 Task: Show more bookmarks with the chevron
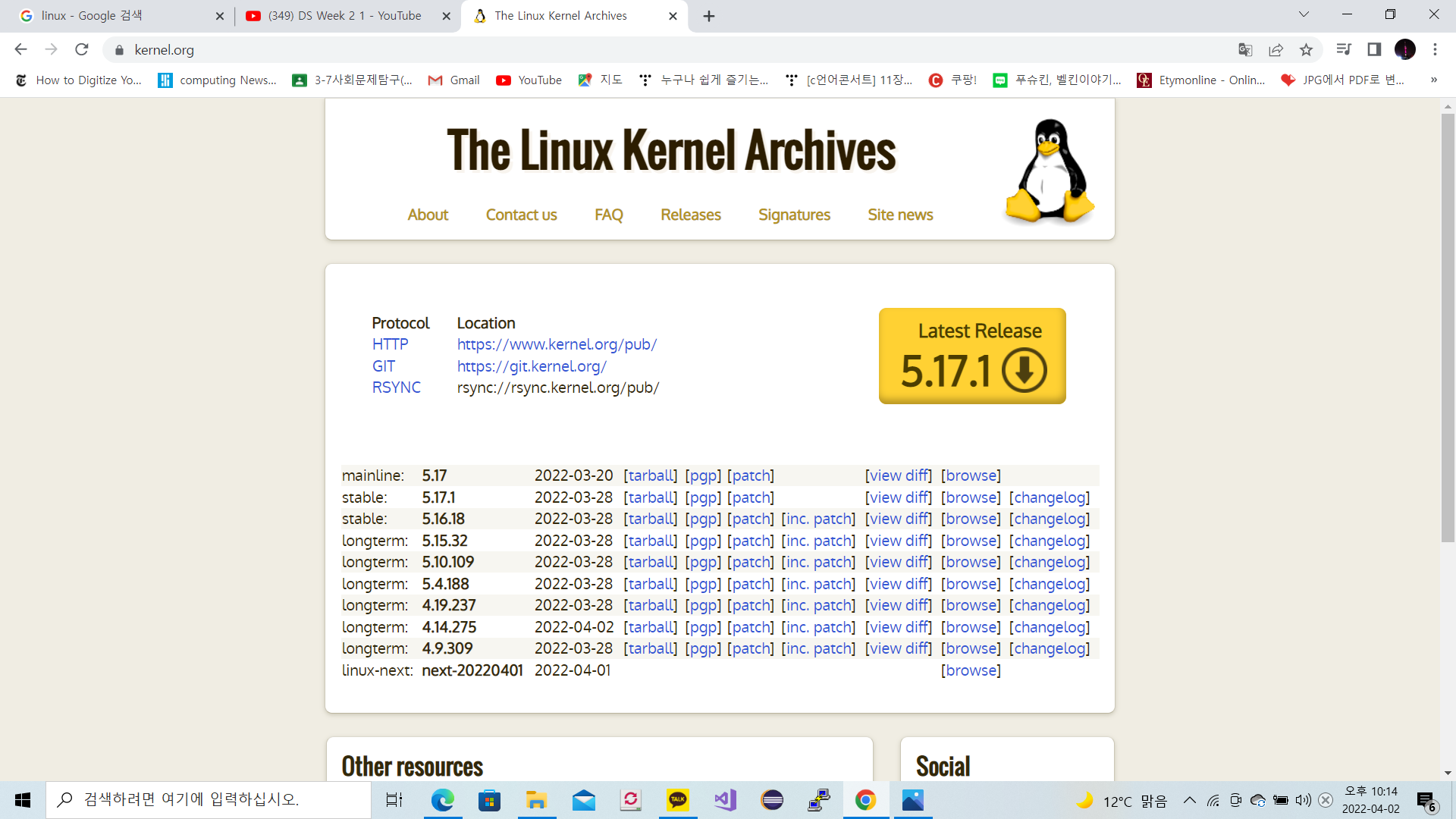pyautogui.click(x=1434, y=80)
